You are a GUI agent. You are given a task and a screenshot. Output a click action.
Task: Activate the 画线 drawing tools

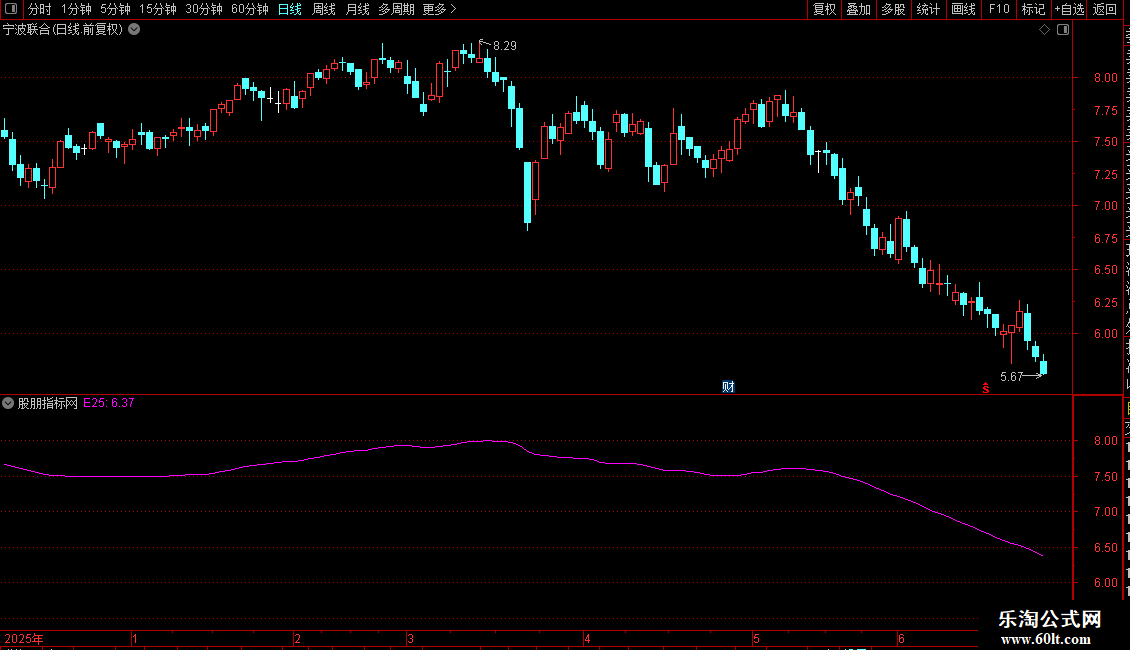[963, 9]
